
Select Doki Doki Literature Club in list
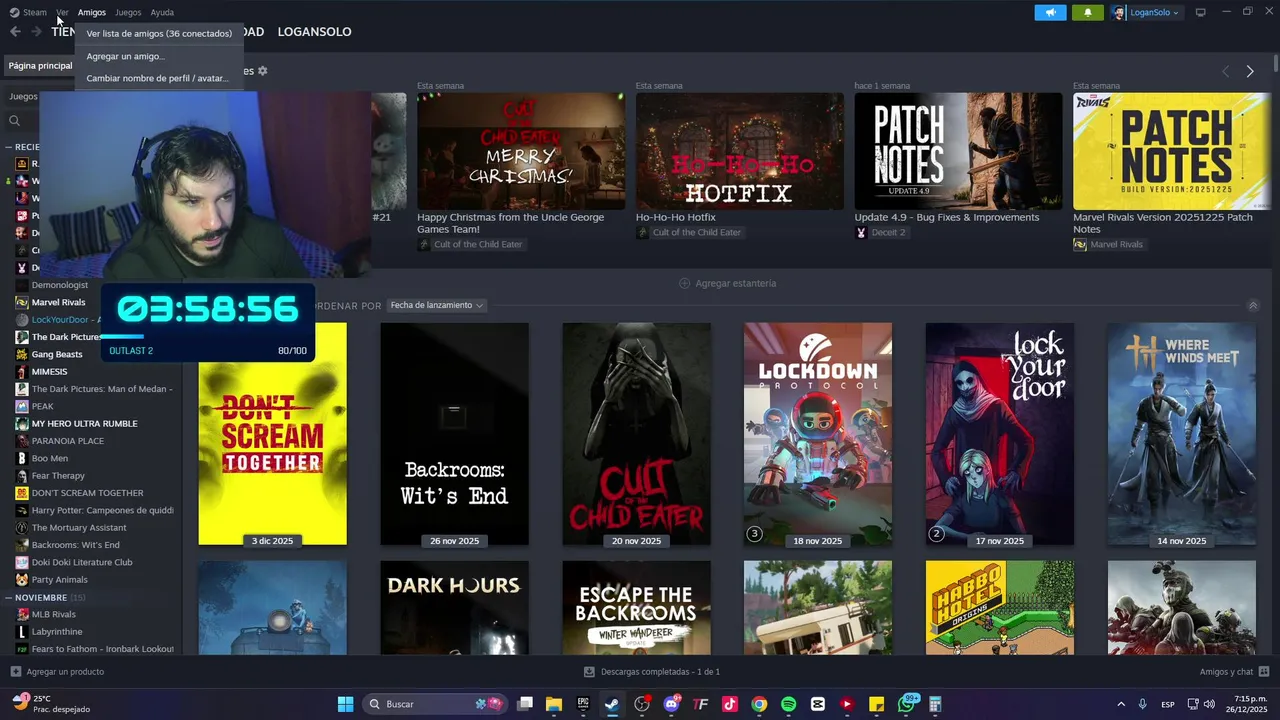click(x=82, y=562)
